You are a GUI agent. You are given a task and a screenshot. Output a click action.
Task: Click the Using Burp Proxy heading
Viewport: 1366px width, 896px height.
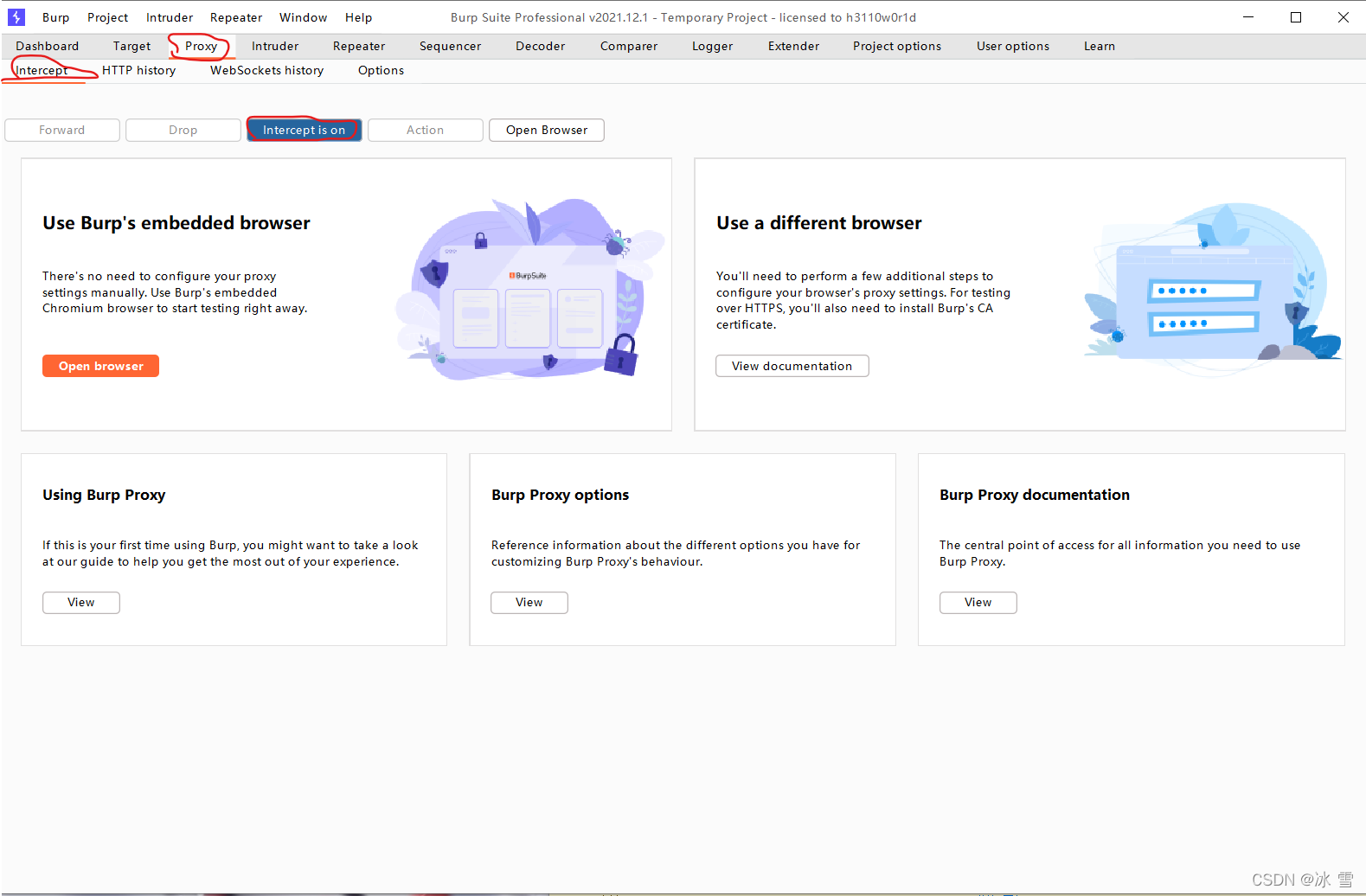(104, 495)
